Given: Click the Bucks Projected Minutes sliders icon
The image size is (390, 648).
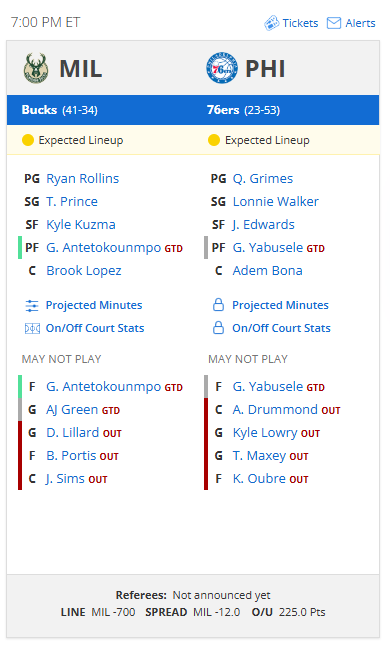Looking at the screenshot, I should point(32,305).
